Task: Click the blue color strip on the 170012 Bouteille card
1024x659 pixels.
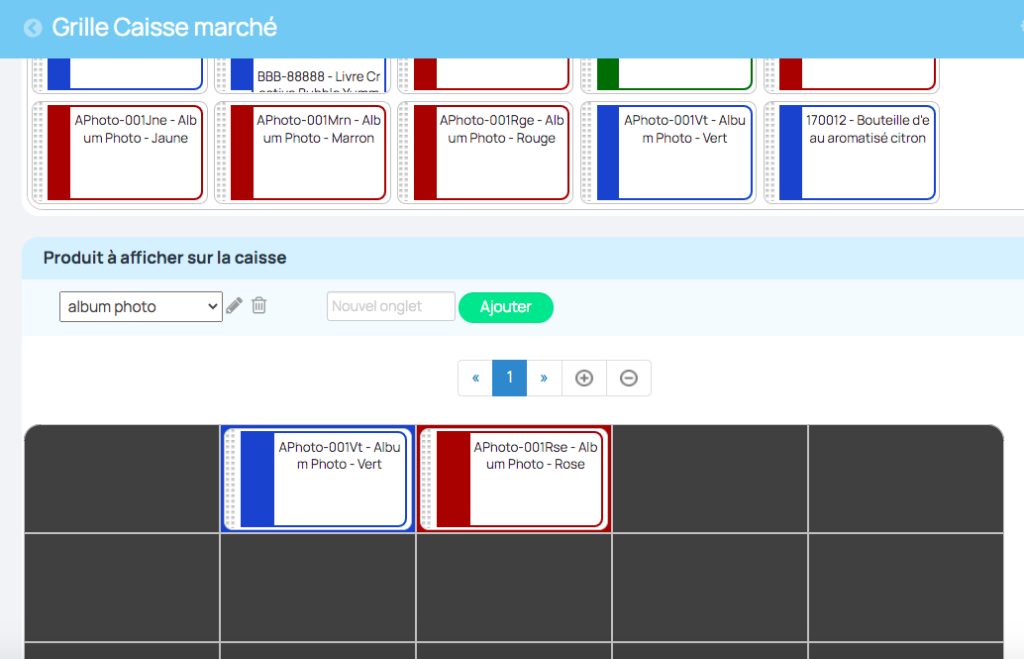Action: 791,152
